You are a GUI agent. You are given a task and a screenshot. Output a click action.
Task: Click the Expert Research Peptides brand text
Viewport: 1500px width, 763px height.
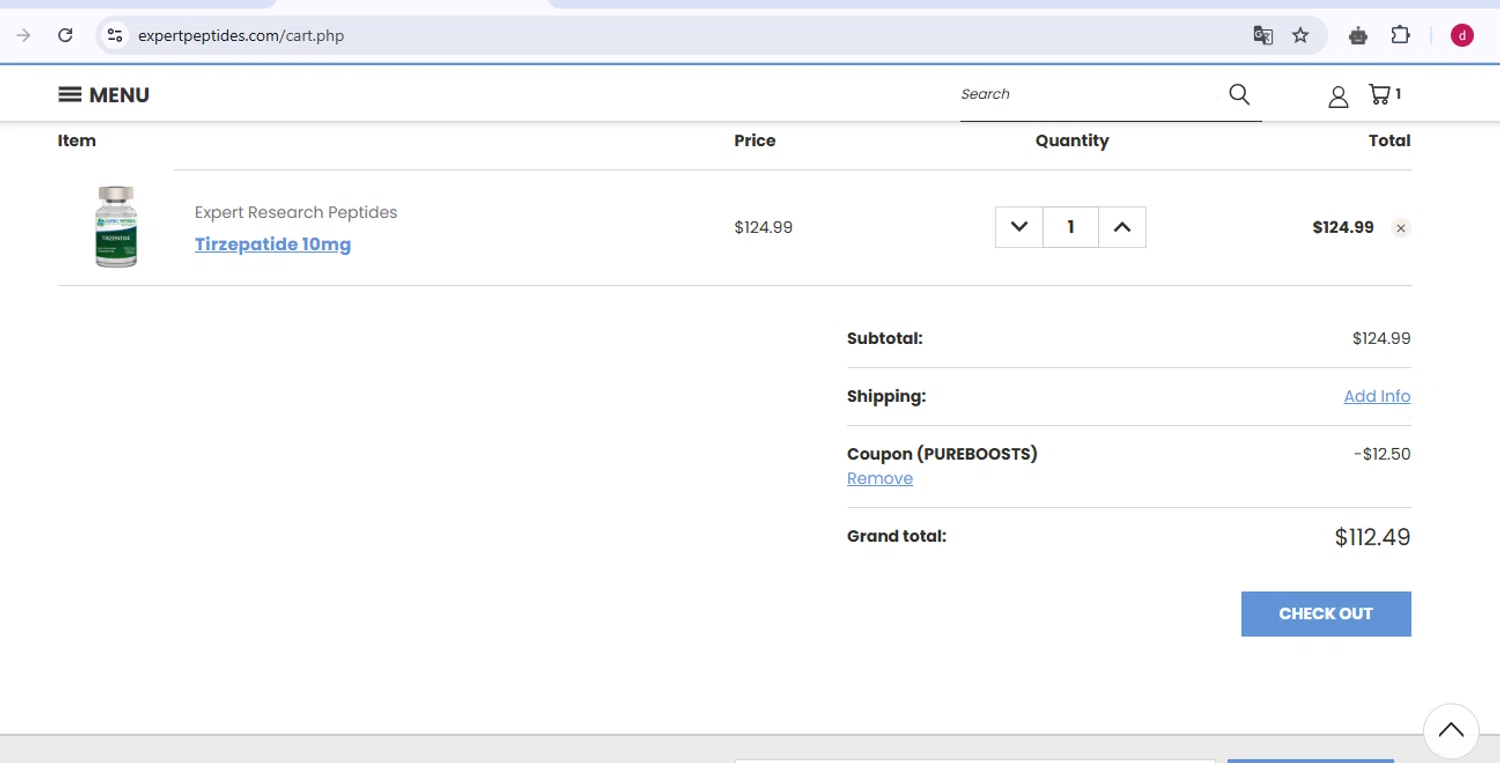(x=296, y=212)
